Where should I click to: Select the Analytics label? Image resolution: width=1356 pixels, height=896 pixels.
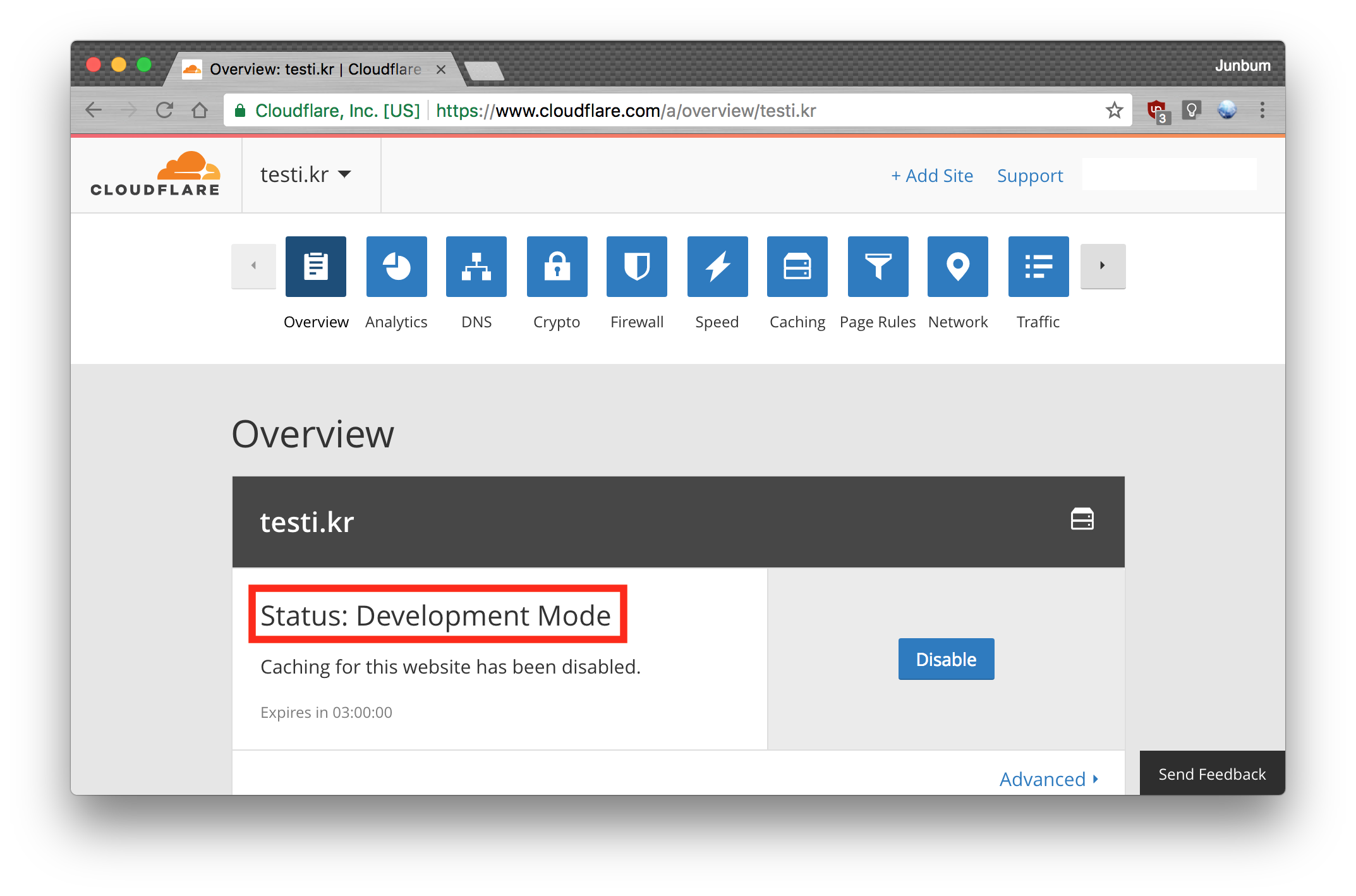pos(396,322)
